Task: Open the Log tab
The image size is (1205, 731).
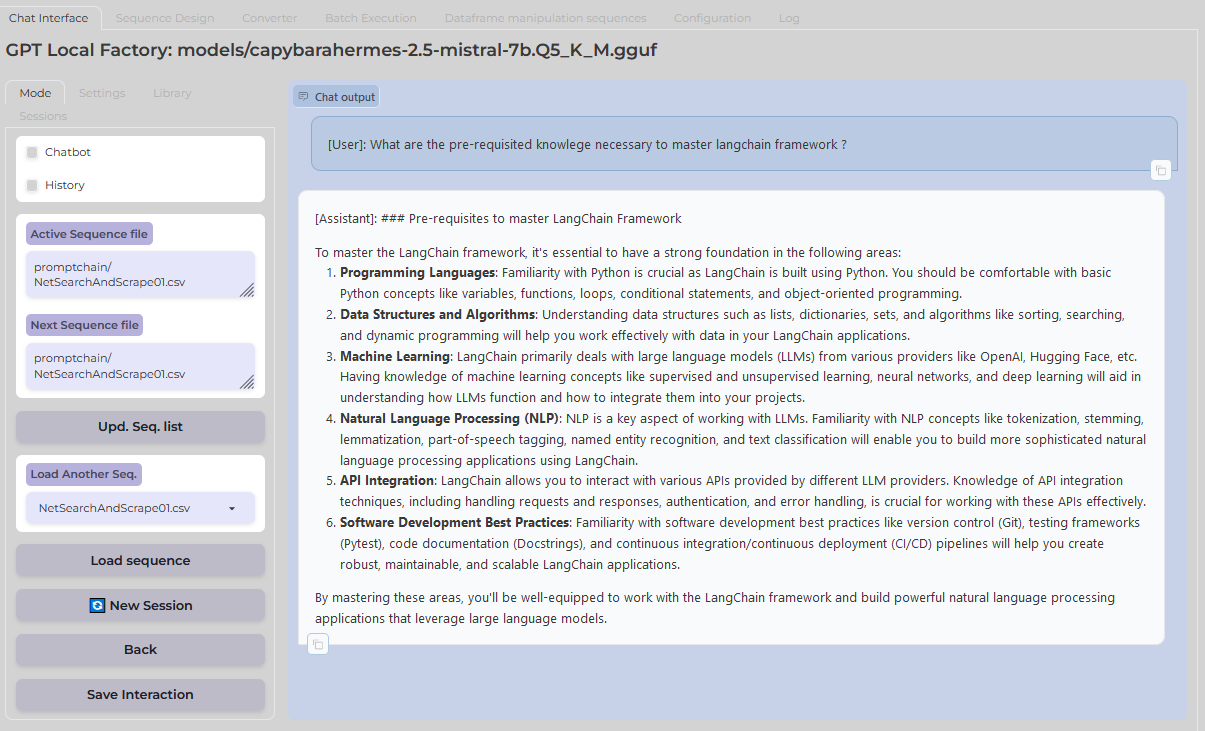Action: coord(789,18)
